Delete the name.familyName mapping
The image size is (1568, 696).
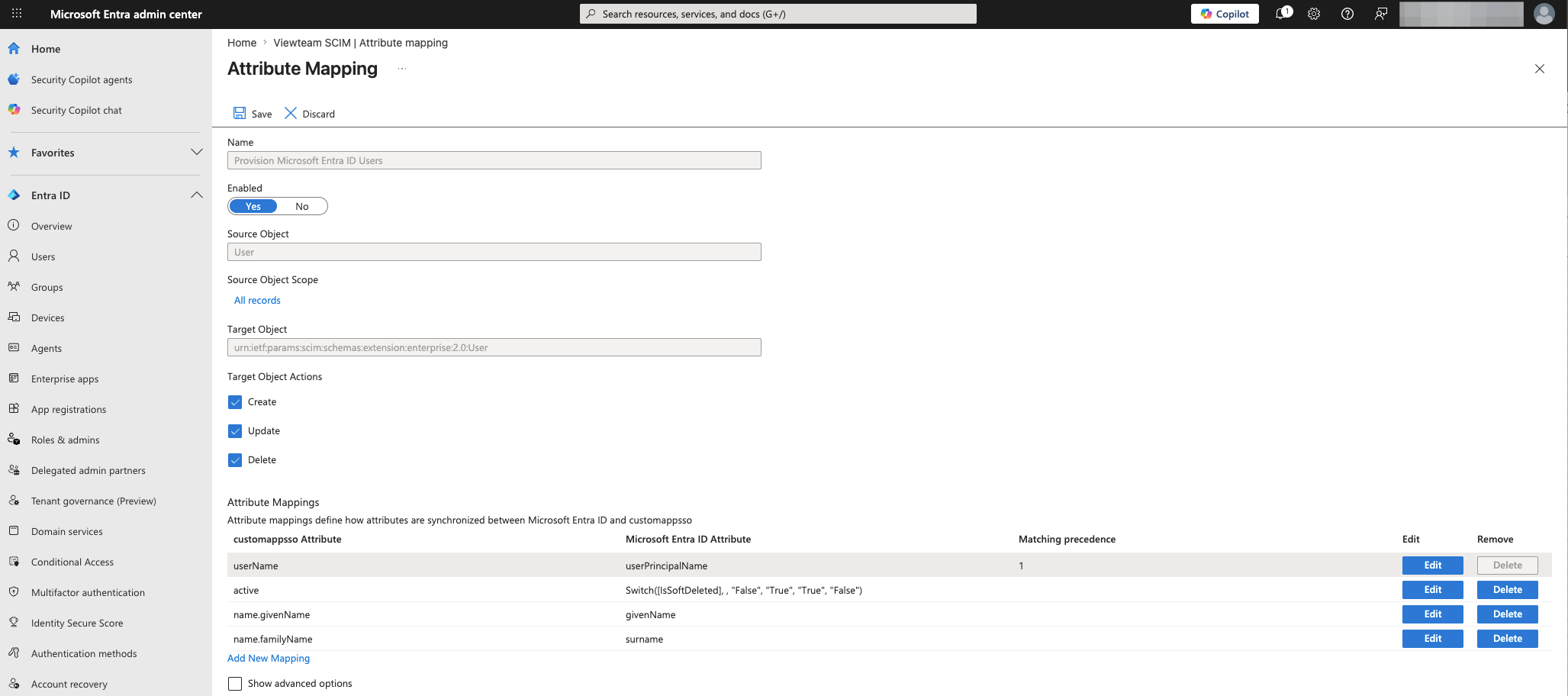pos(1507,639)
